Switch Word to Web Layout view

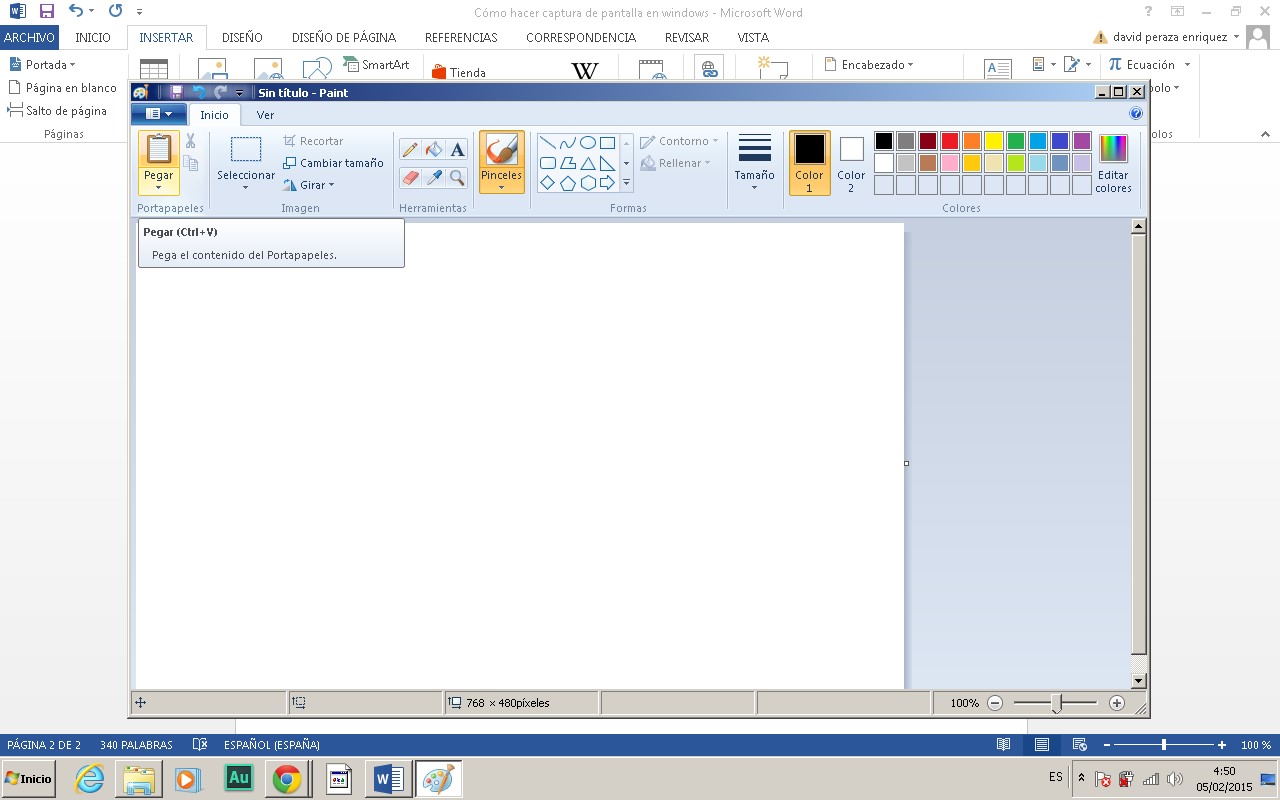(1080, 745)
